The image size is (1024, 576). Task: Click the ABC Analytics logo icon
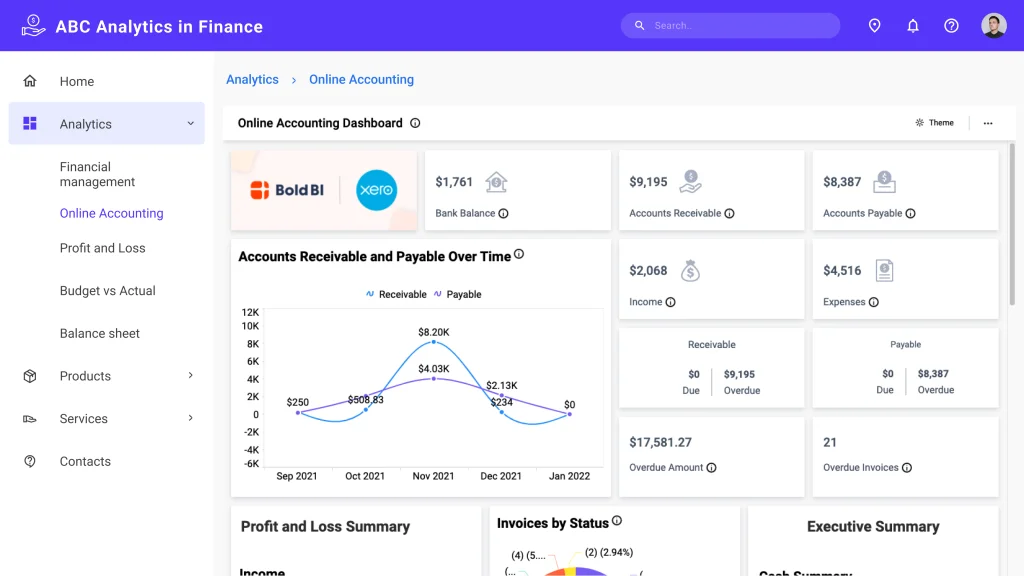point(33,24)
